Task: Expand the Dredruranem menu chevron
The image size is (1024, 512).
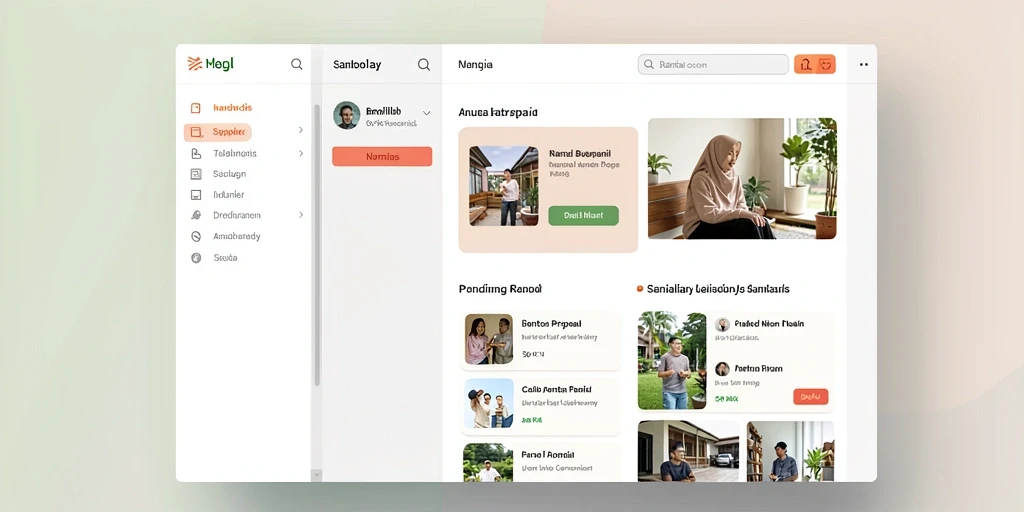Action: pyautogui.click(x=301, y=214)
